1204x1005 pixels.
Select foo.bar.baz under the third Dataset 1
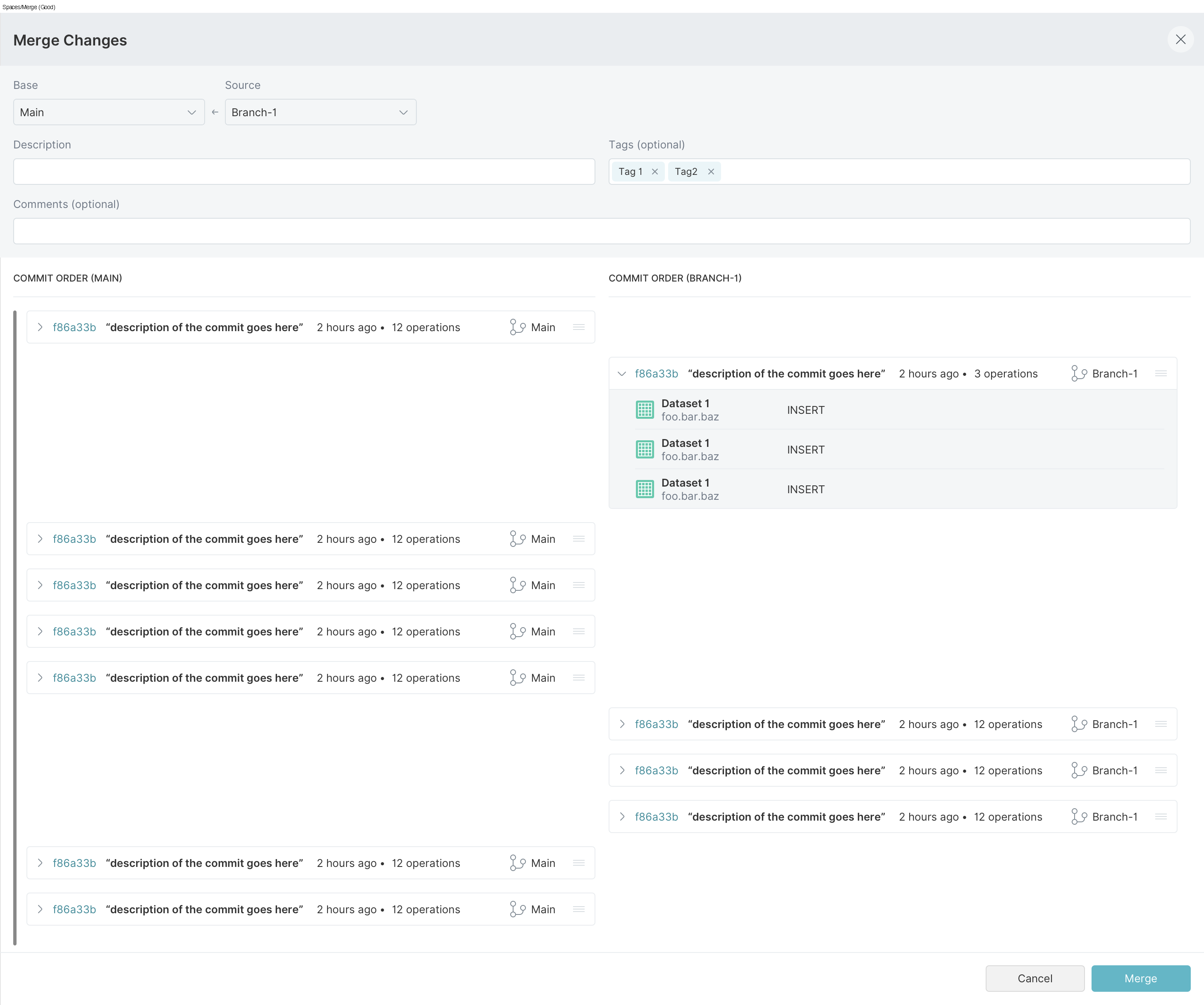(x=690, y=496)
